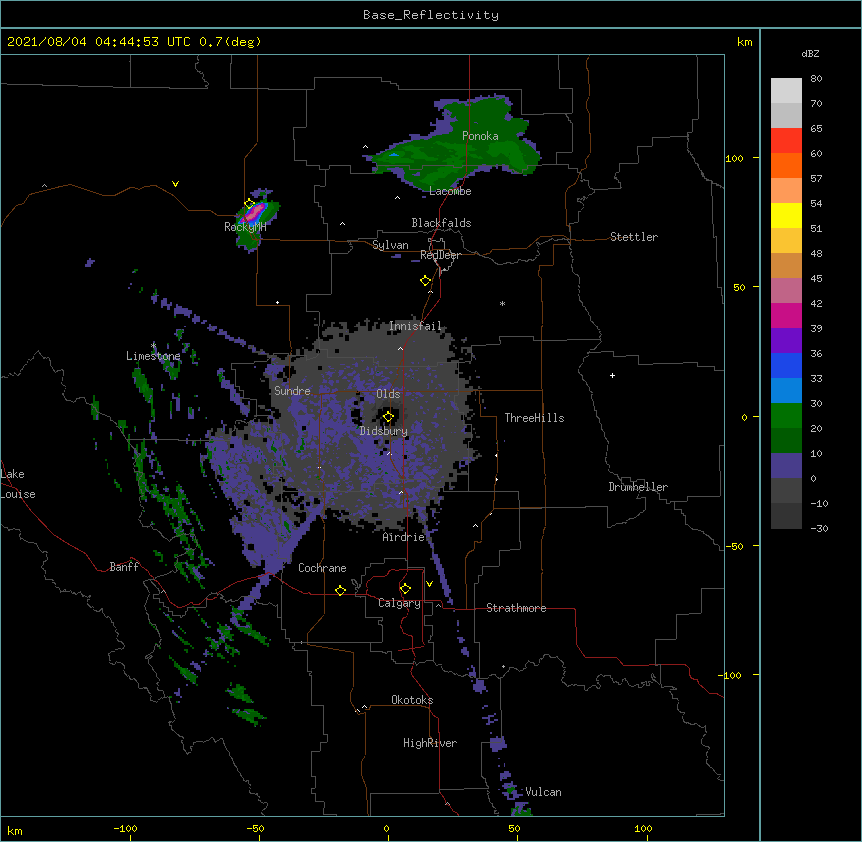Click the blue 33-36 dBZ legend swatch
The image size is (862, 842).
[x=786, y=365]
